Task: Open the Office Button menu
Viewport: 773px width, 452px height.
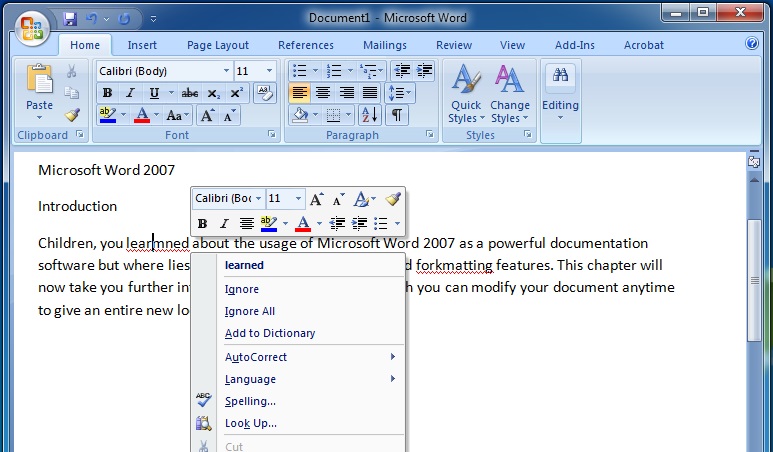Action: pyautogui.click(x=32, y=28)
